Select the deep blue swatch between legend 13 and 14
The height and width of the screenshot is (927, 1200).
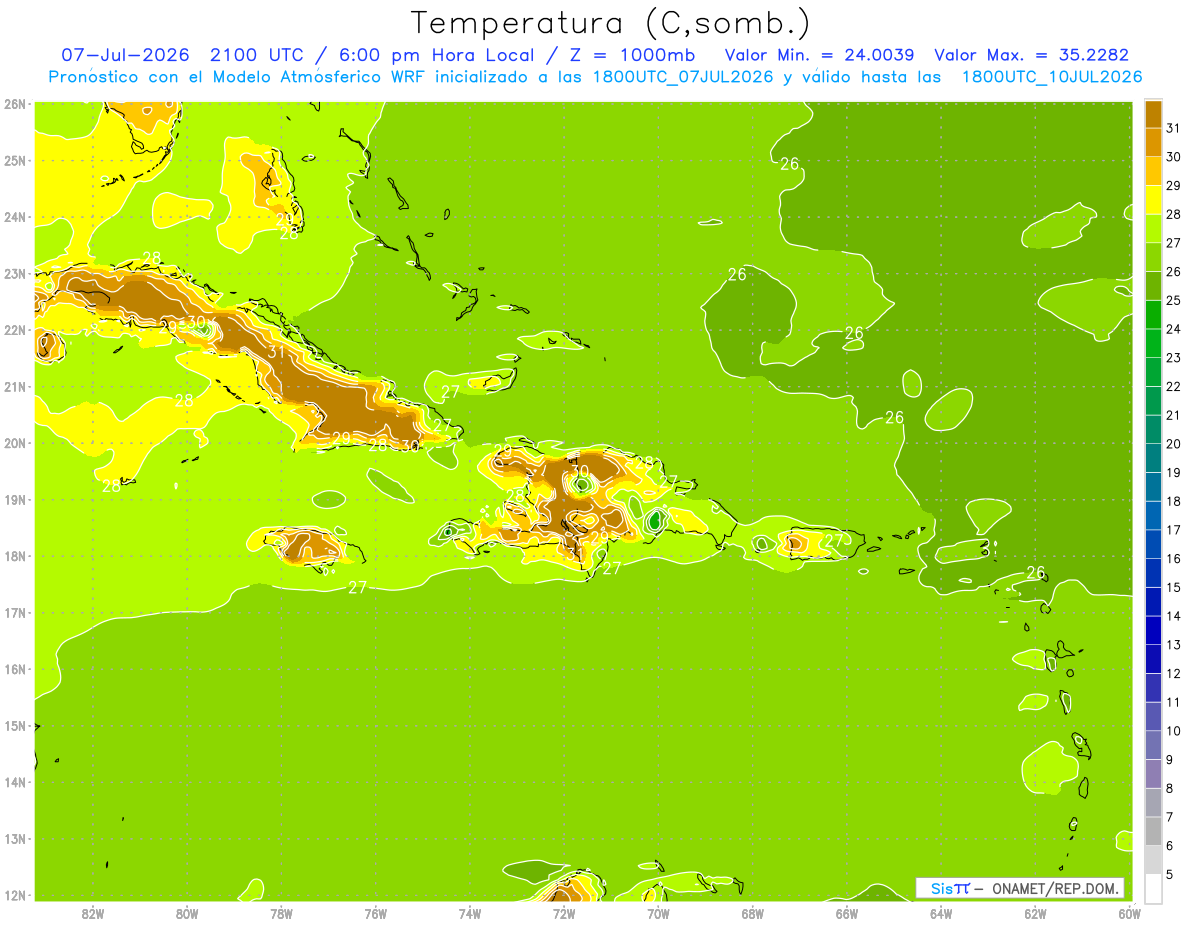(x=1153, y=630)
